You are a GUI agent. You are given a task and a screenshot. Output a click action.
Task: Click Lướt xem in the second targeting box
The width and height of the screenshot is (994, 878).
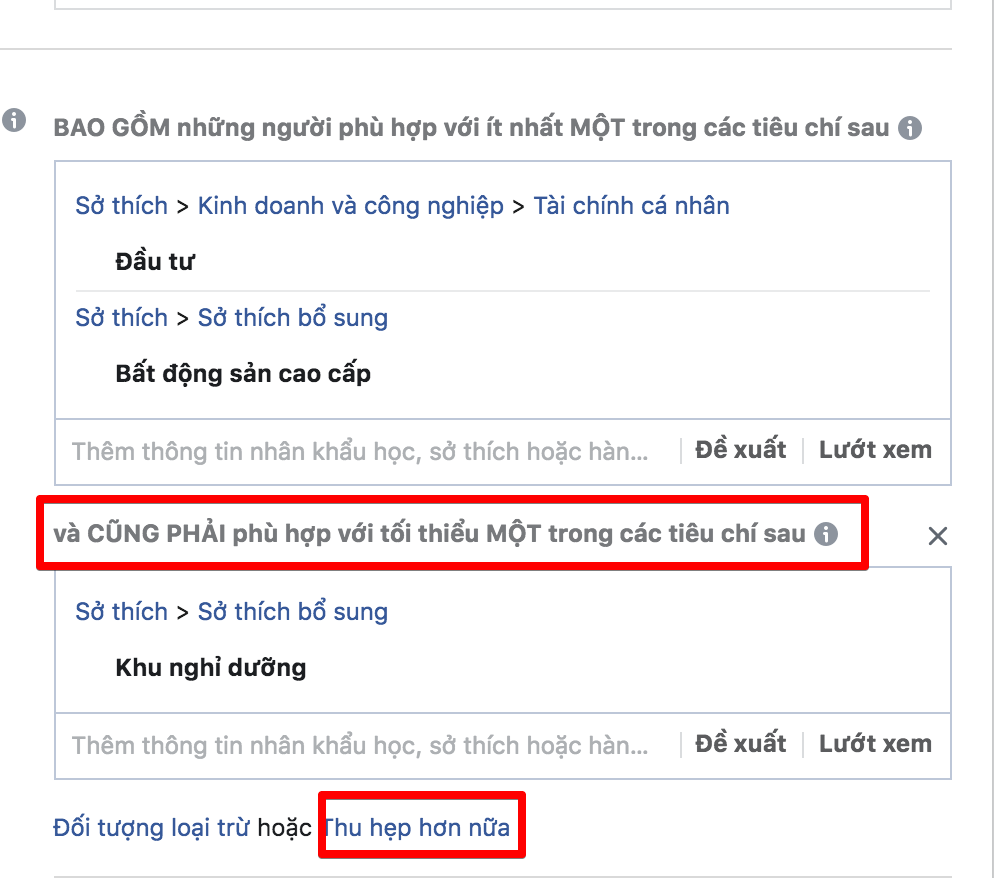(x=875, y=744)
